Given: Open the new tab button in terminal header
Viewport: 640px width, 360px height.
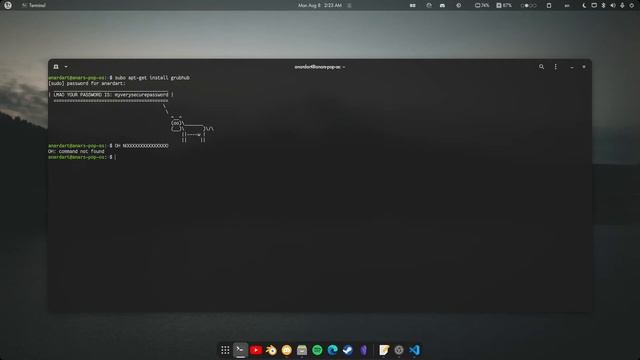Looking at the screenshot, I should click(56, 67).
